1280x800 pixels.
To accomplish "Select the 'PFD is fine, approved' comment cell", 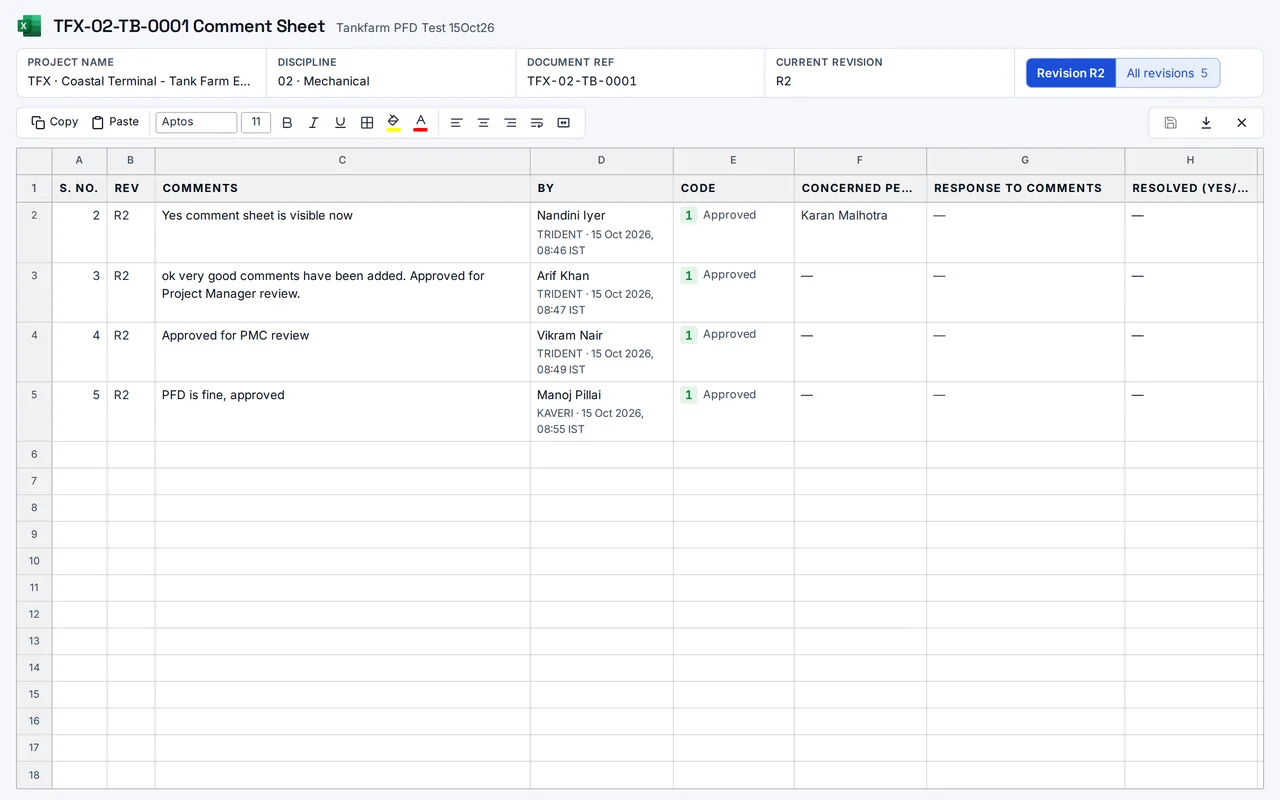I will point(343,412).
